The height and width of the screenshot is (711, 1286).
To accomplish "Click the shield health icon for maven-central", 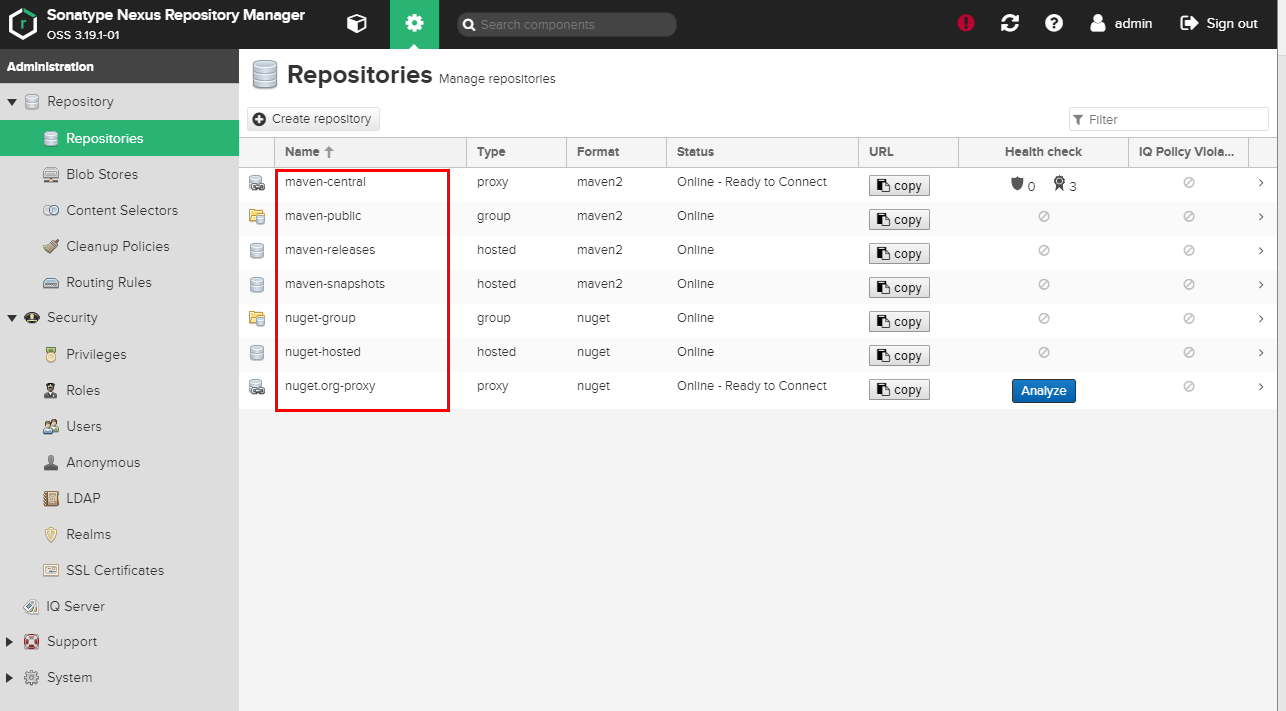I will [x=1017, y=184].
